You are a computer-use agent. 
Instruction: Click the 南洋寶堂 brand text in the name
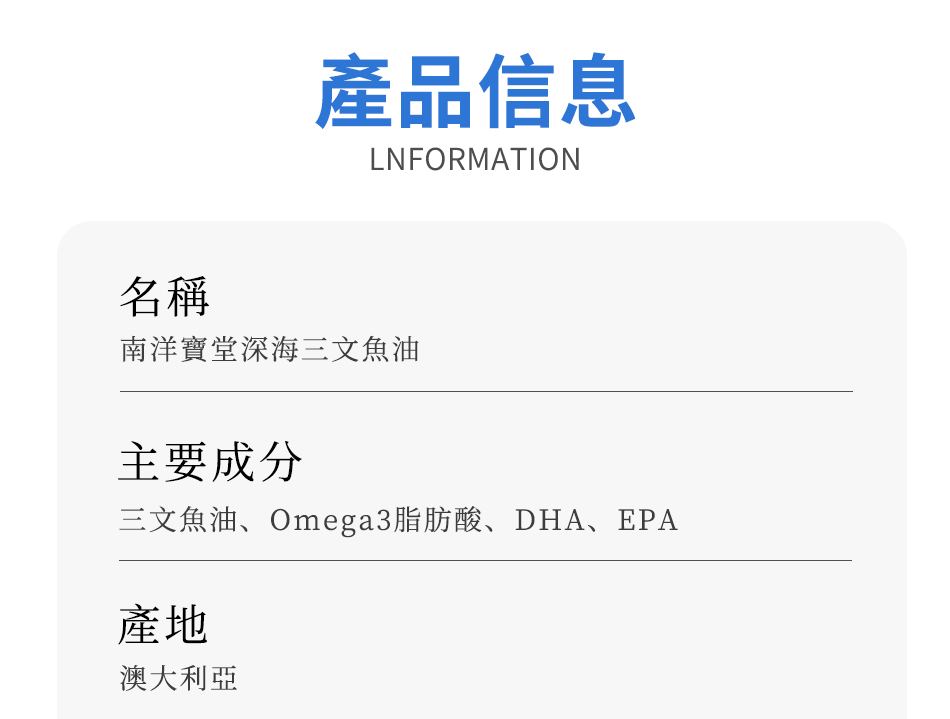[179, 350]
